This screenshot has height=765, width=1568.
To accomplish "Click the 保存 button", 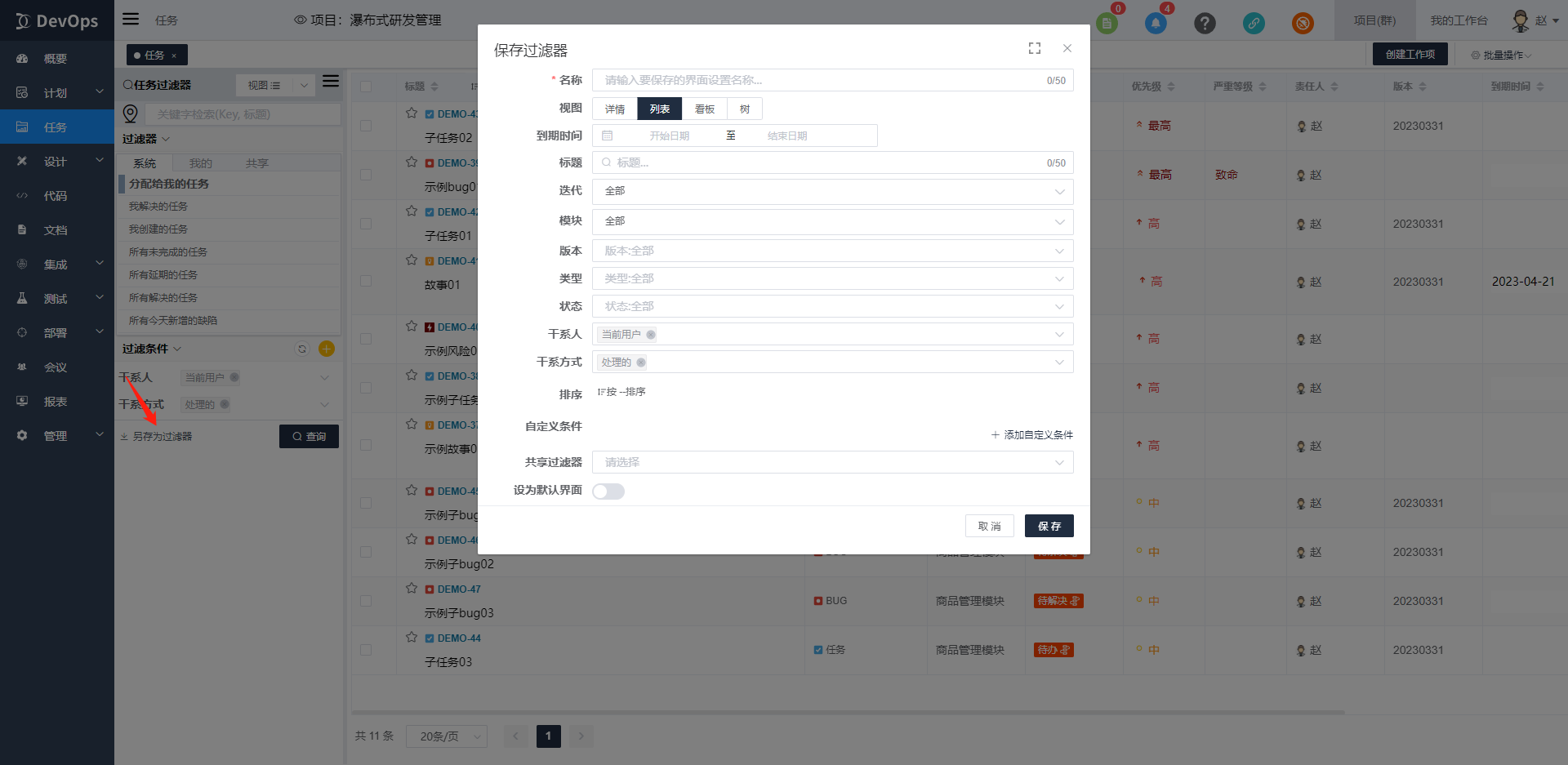I will 1049,526.
